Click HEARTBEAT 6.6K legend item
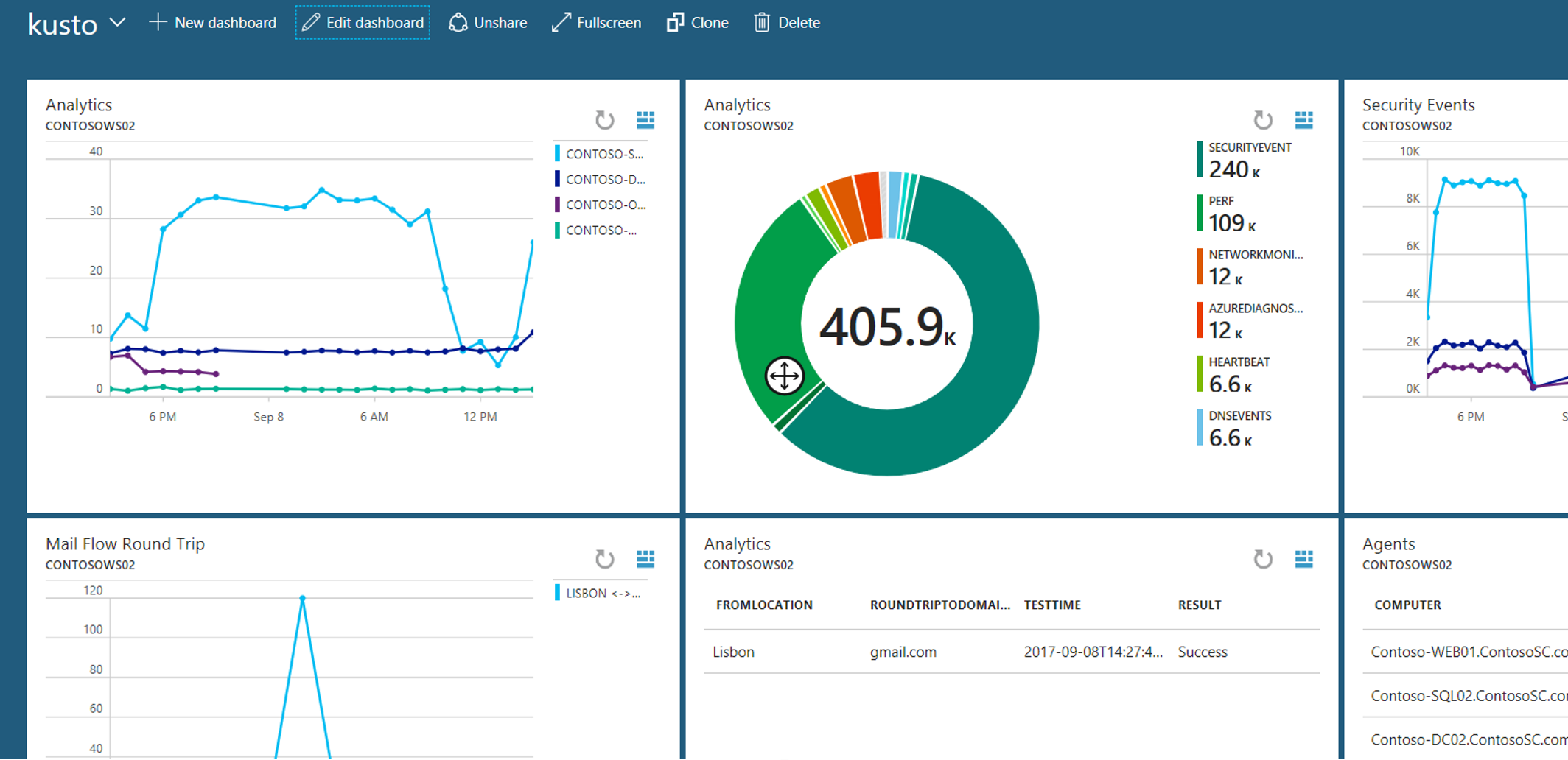Screen dimensions: 1568x760 [x=1234, y=375]
